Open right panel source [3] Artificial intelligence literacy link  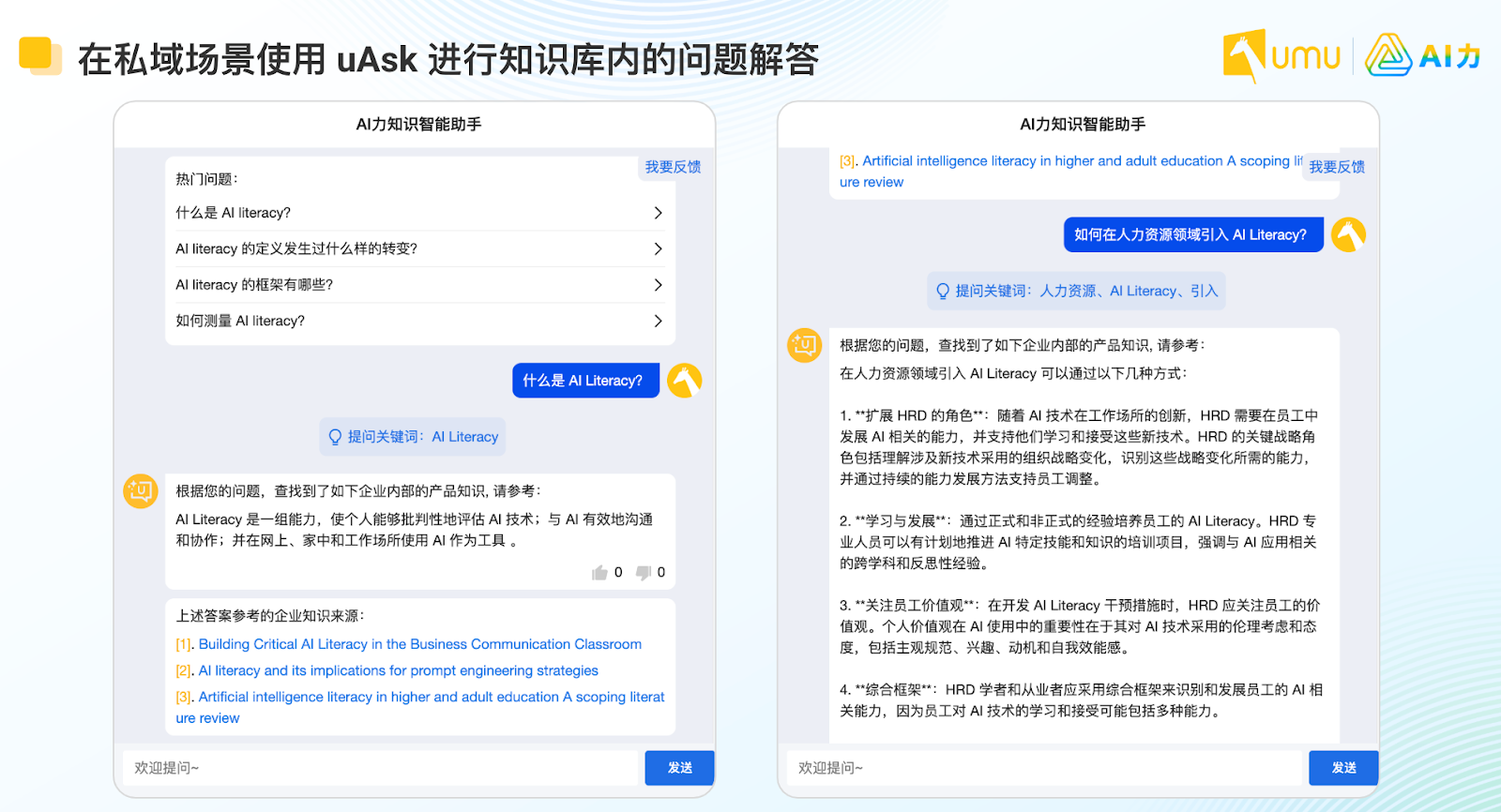(1071, 172)
